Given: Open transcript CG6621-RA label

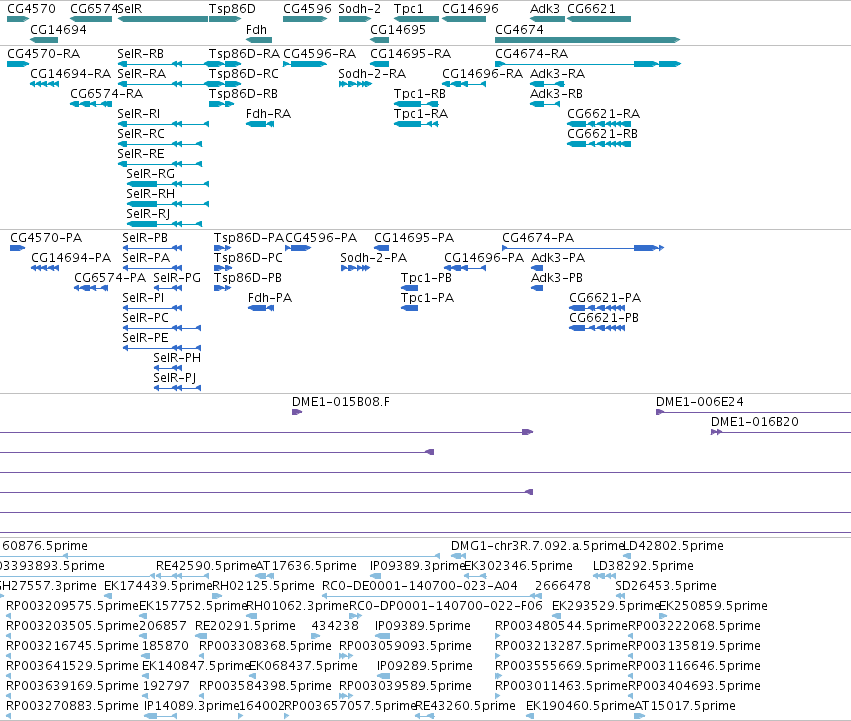Looking at the screenshot, I should click(604, 113).
